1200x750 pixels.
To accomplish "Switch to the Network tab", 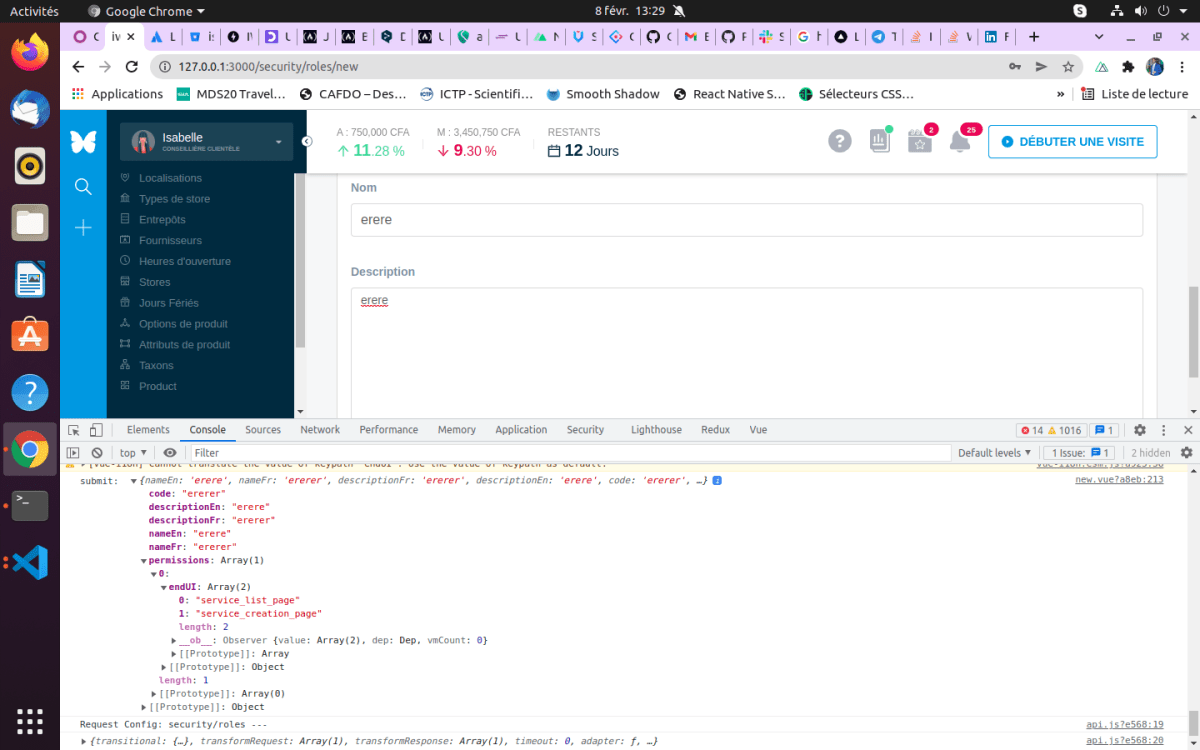I will (320, 430).
